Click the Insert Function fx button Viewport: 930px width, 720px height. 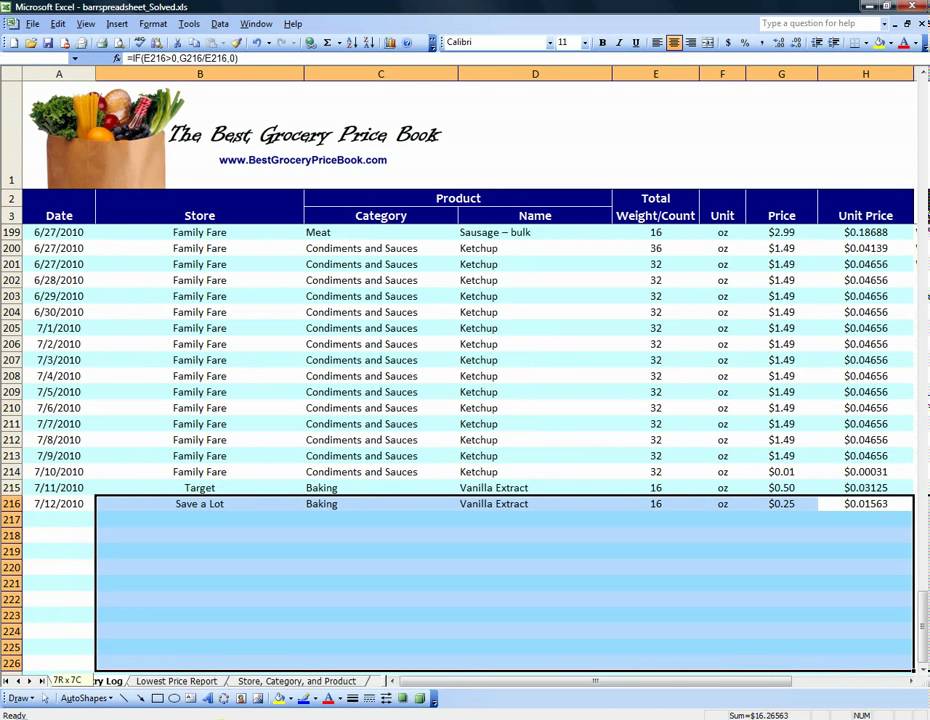(x=117, y=58)
